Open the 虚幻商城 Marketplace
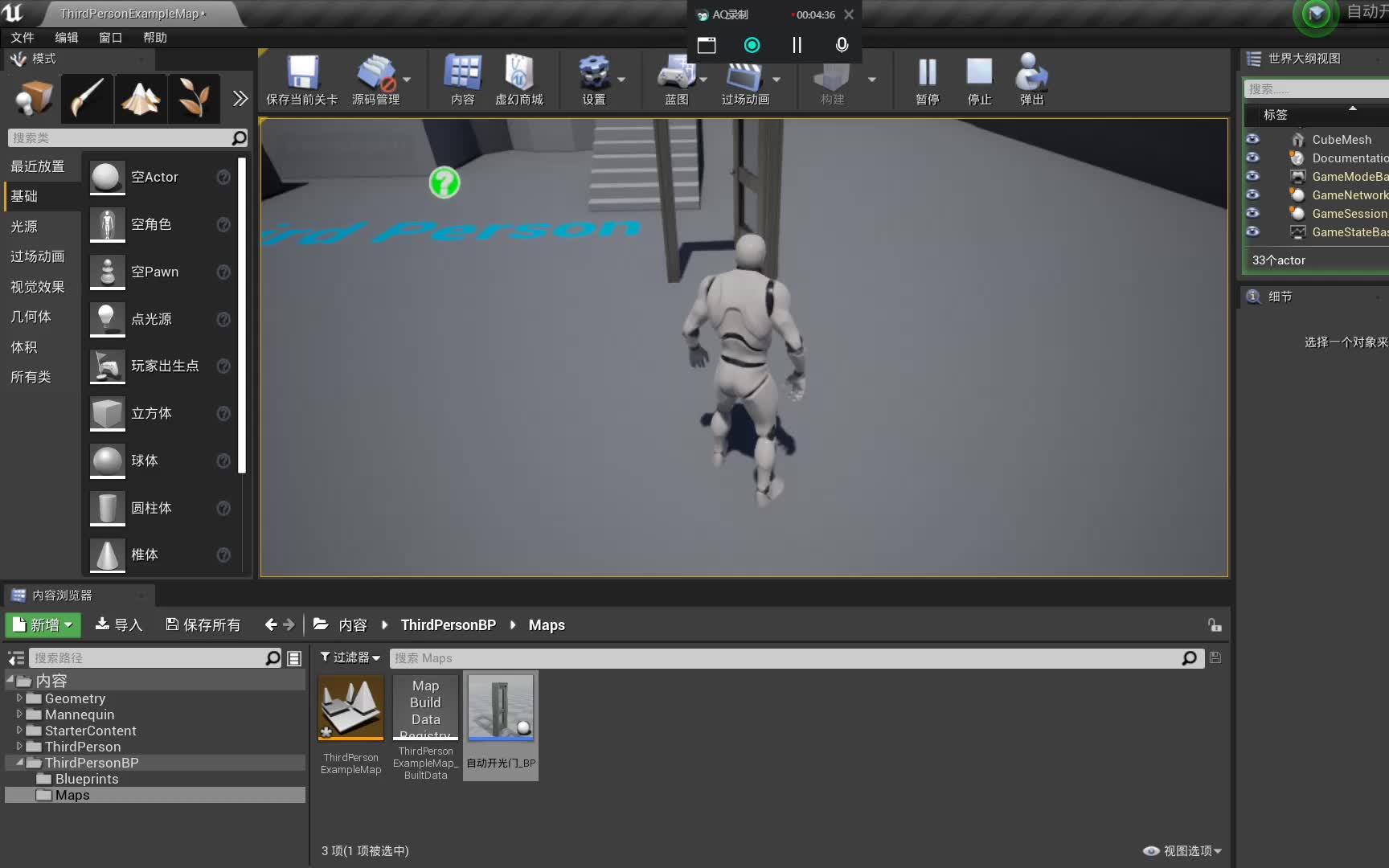This screenshot has width=1389, height=868. click(x=520, y=80)
